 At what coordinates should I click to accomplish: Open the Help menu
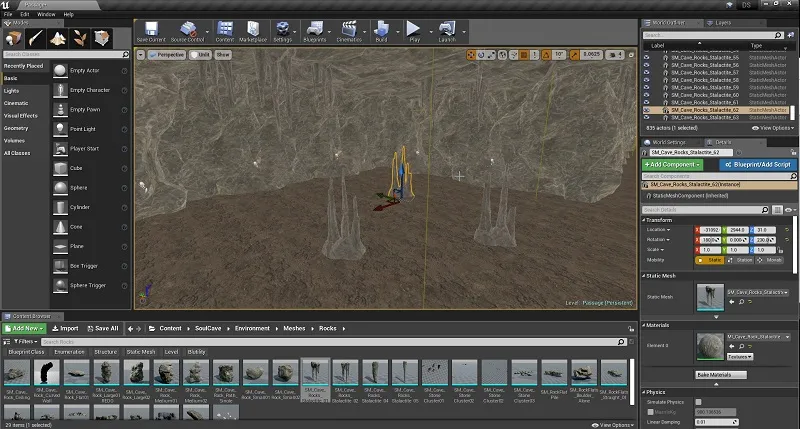[68, 14]
